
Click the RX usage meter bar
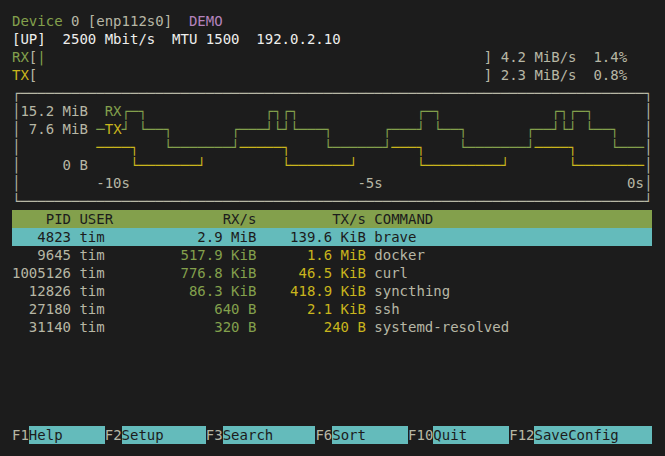[260, 57]
